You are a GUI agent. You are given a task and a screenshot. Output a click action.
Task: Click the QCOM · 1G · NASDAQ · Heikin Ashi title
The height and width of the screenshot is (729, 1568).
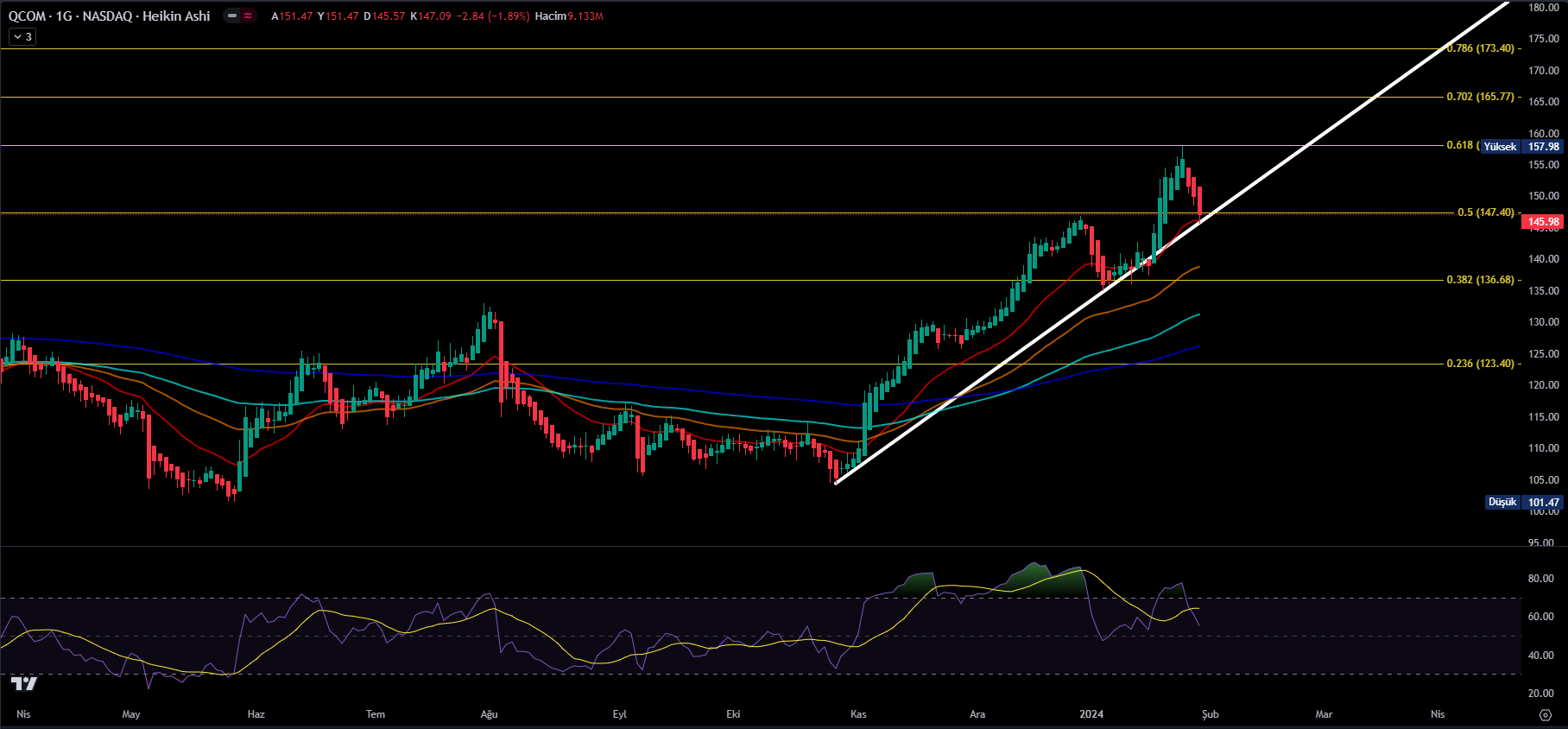coord(109,16)
